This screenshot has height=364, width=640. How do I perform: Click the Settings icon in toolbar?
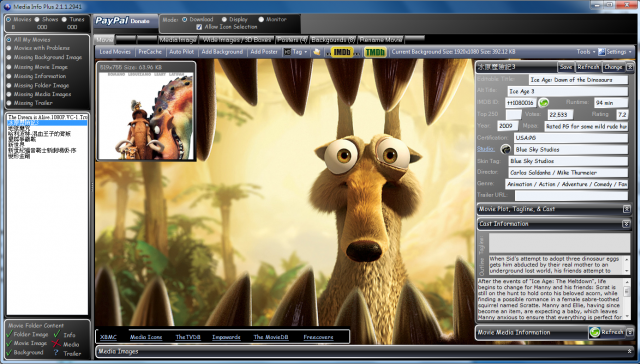601,52
